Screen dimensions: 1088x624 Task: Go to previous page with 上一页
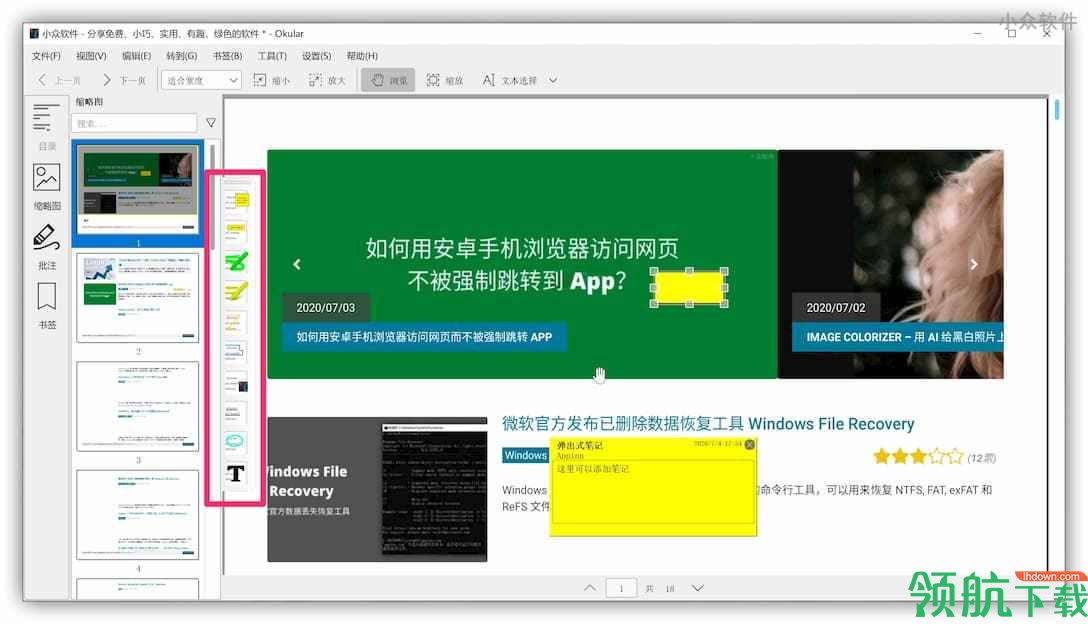[x=58, y=81]
